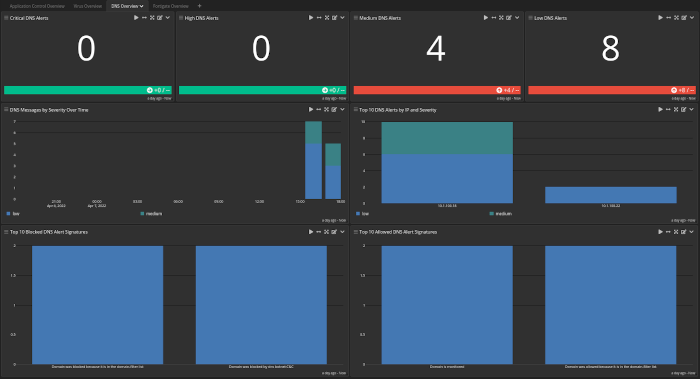This screenshot has width=700, height=379.
Task: Open Medium DNS Alerts widget in fullscreen
Action: coord(501,18)
